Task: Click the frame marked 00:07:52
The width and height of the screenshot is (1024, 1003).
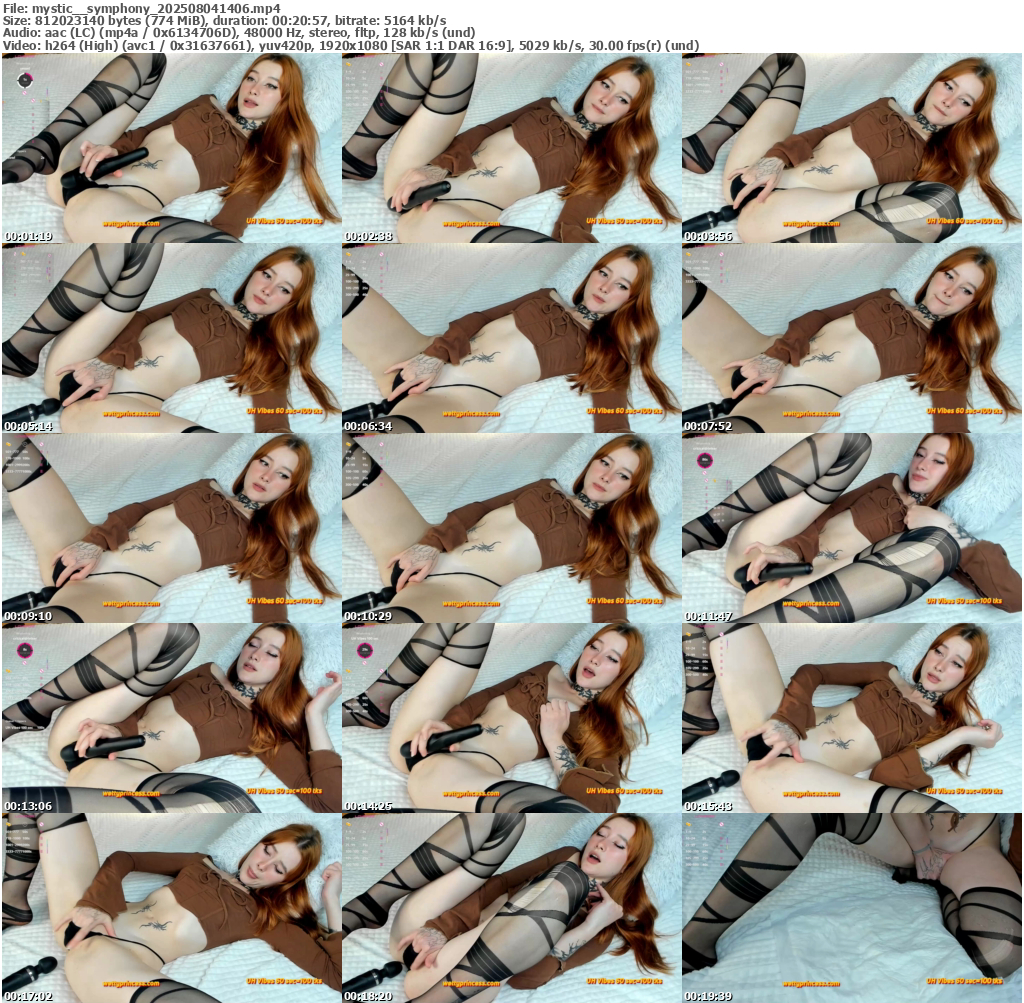Action: [x=851, y=338]
